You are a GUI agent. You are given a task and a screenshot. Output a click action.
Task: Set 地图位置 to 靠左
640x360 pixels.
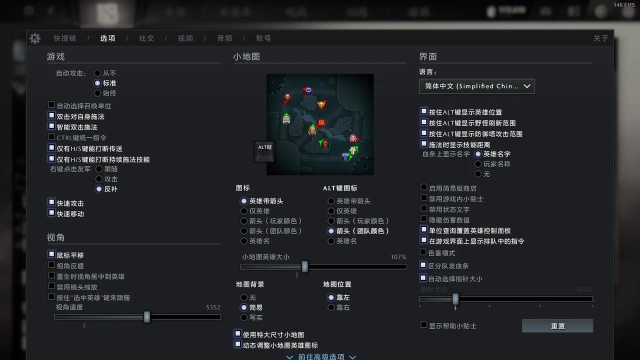[x=331, y=297]
